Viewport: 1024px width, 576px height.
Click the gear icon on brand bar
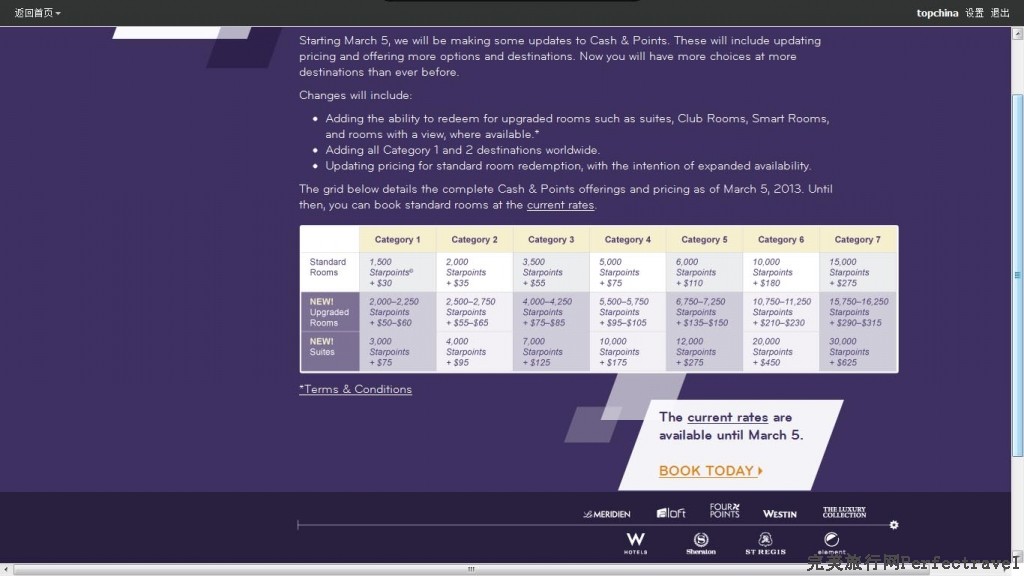point(894,525)
